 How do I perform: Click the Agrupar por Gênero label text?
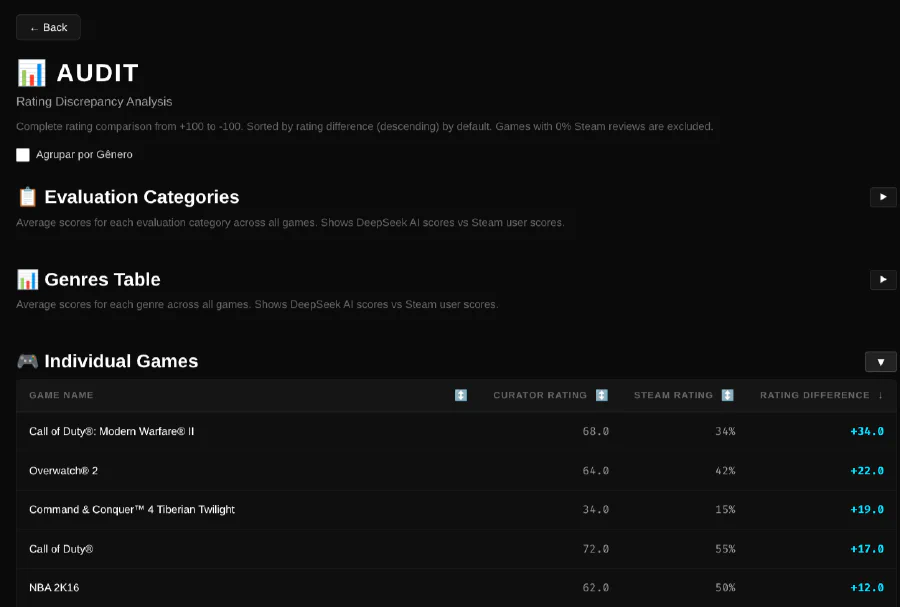84,155
